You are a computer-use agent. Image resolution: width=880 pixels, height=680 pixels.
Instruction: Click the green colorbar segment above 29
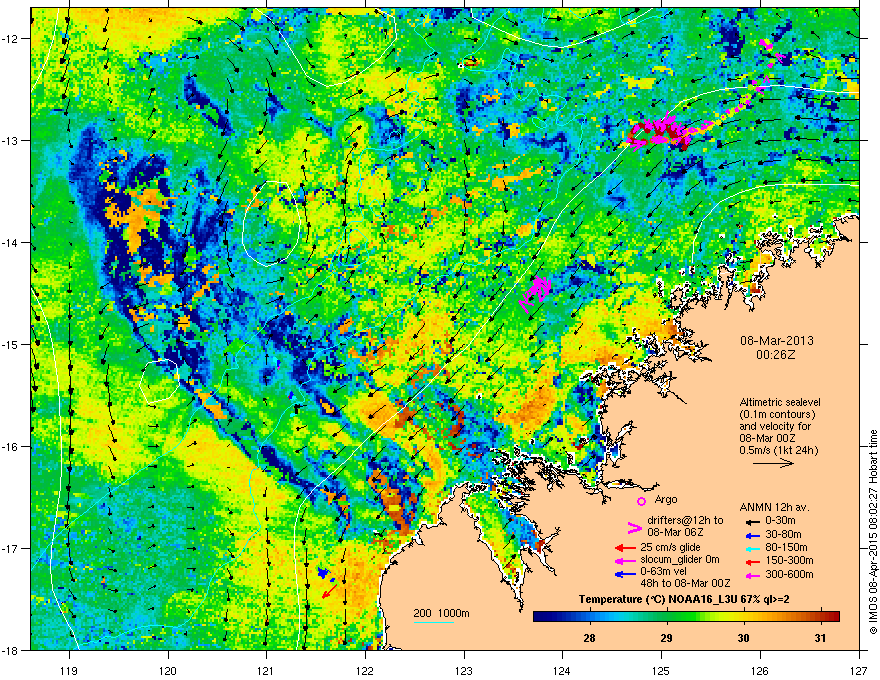click(667, 616)
